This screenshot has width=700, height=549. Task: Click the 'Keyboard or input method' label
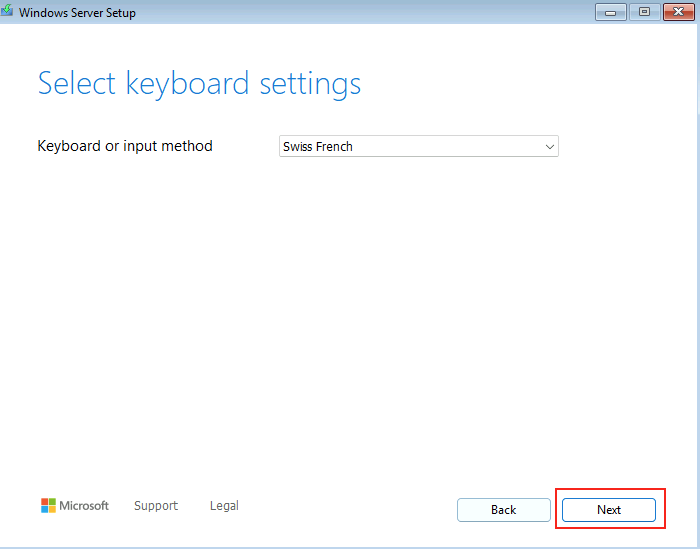[x=125, y=146]
